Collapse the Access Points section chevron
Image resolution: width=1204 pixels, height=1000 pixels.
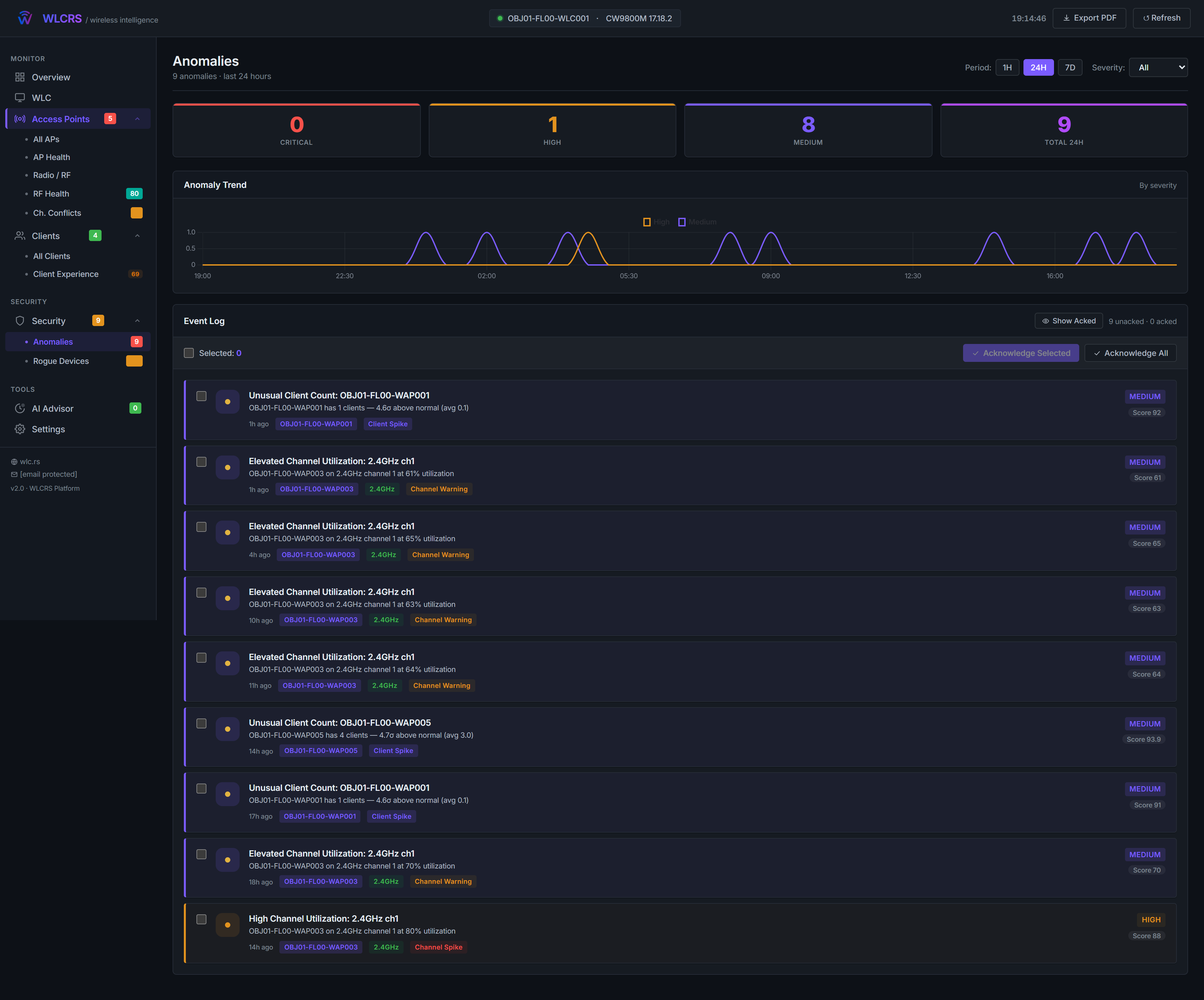(x=138, y=119)
